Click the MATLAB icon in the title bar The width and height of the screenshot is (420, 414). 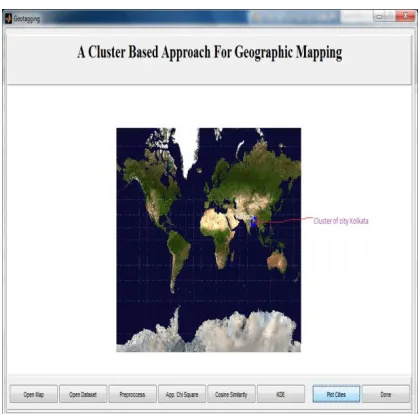8,19
